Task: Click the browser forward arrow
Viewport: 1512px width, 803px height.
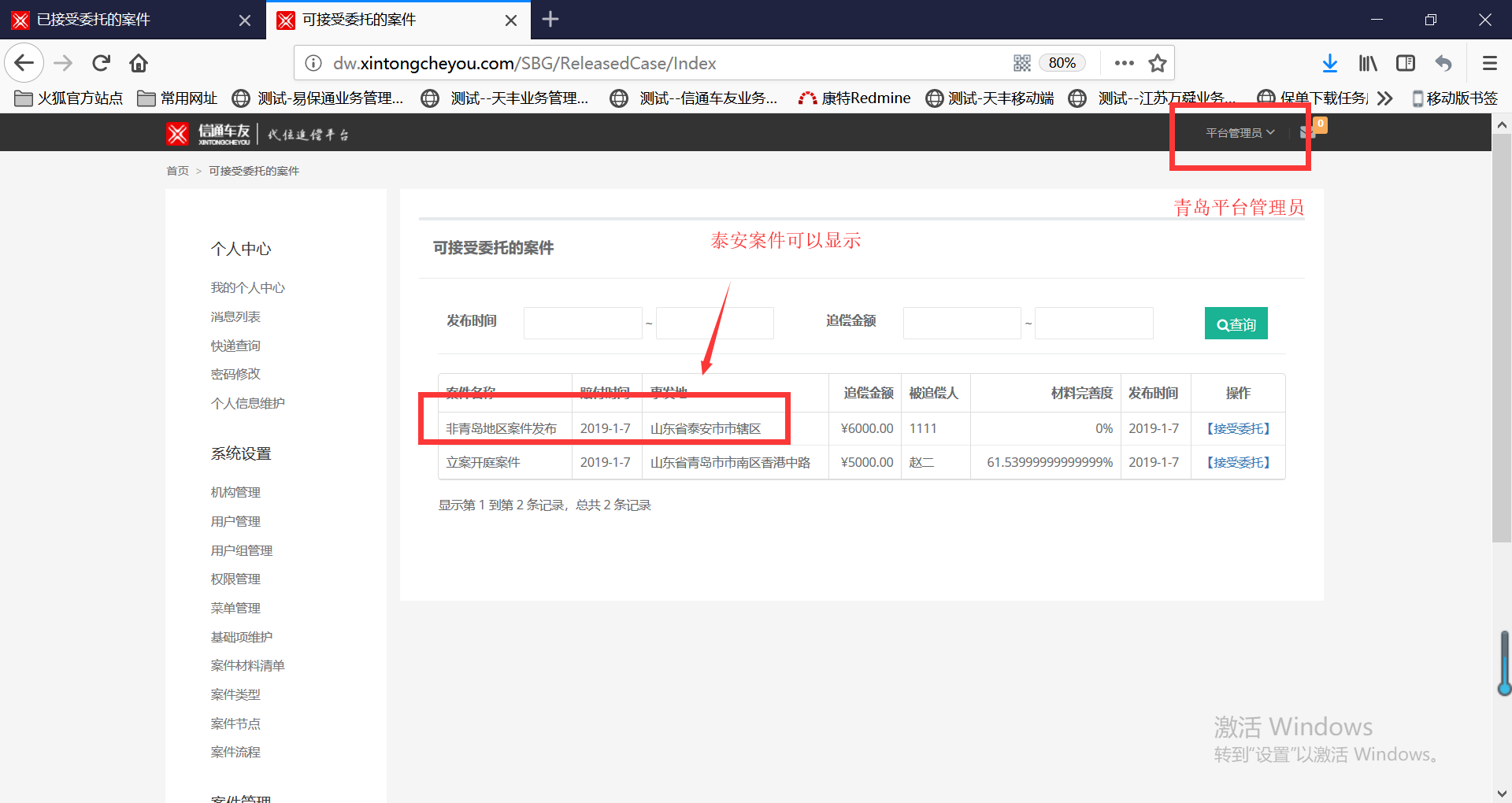Action: click(63, 63)
